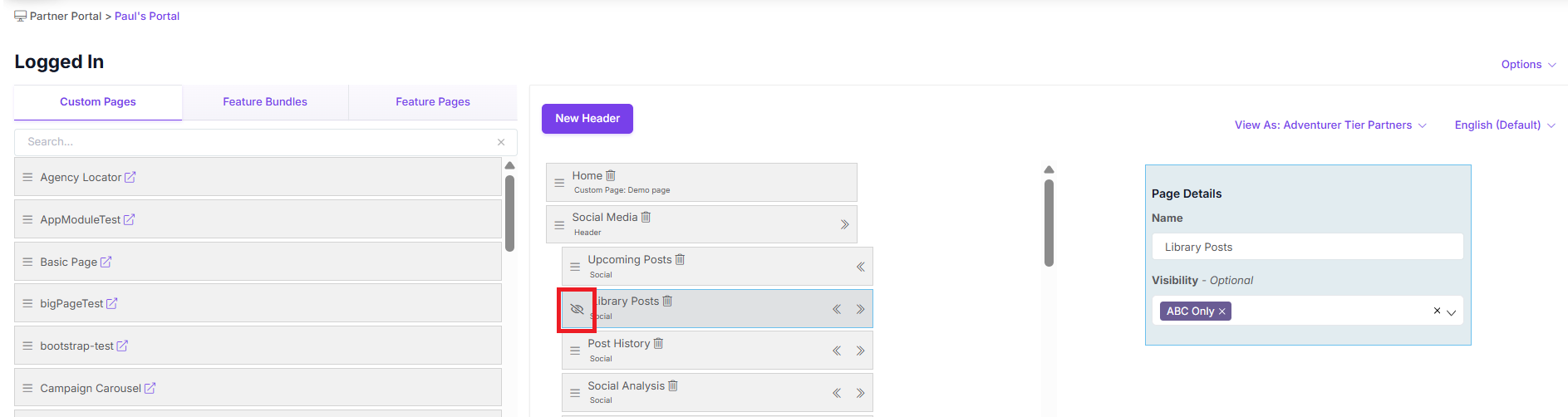This screenshot has width=1568, height=417.
Task: Remove the ABC Only visibility tag
Action: 1221,312
